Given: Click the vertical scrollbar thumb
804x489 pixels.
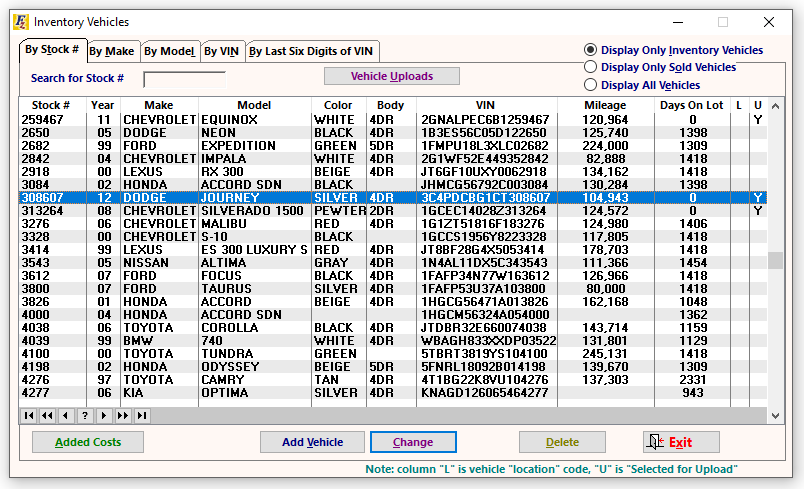Looking at the screenshot, I should pos(775,260).
